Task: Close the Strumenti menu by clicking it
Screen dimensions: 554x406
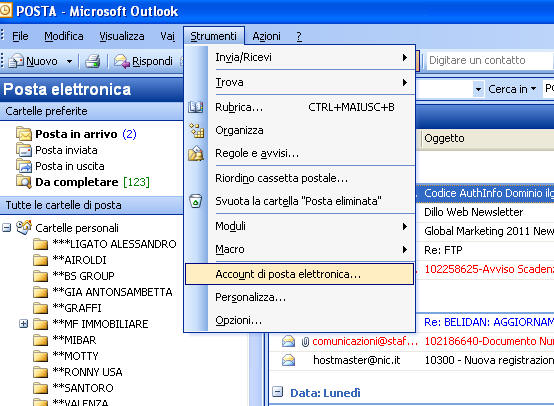Action: pyautogui.click(x=213, y=36)
